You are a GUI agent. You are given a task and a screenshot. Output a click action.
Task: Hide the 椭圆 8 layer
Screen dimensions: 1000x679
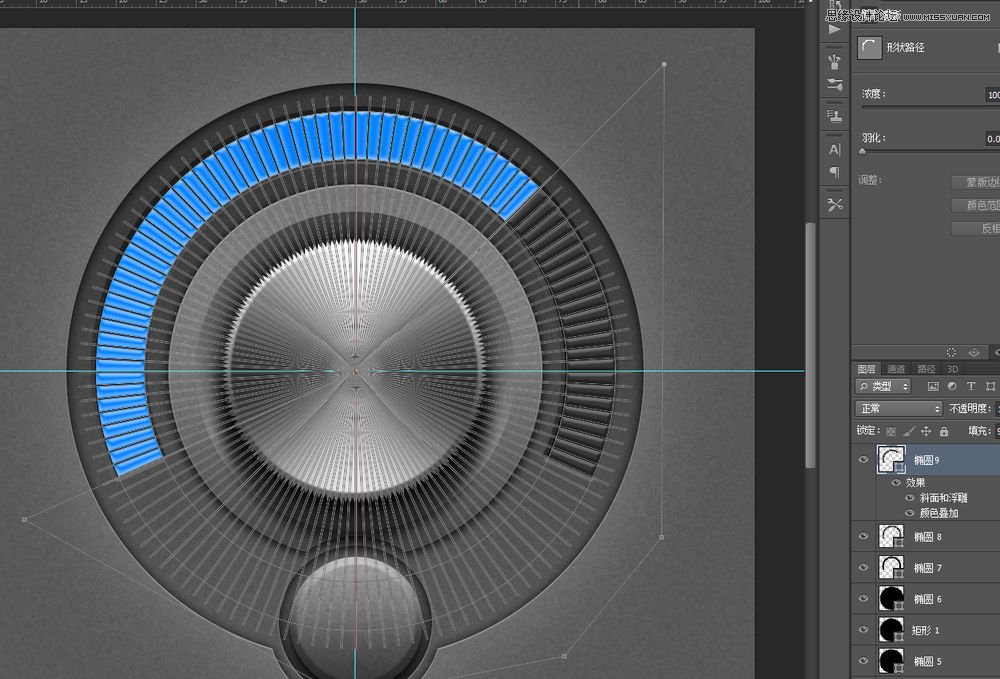tap(864, 537)
